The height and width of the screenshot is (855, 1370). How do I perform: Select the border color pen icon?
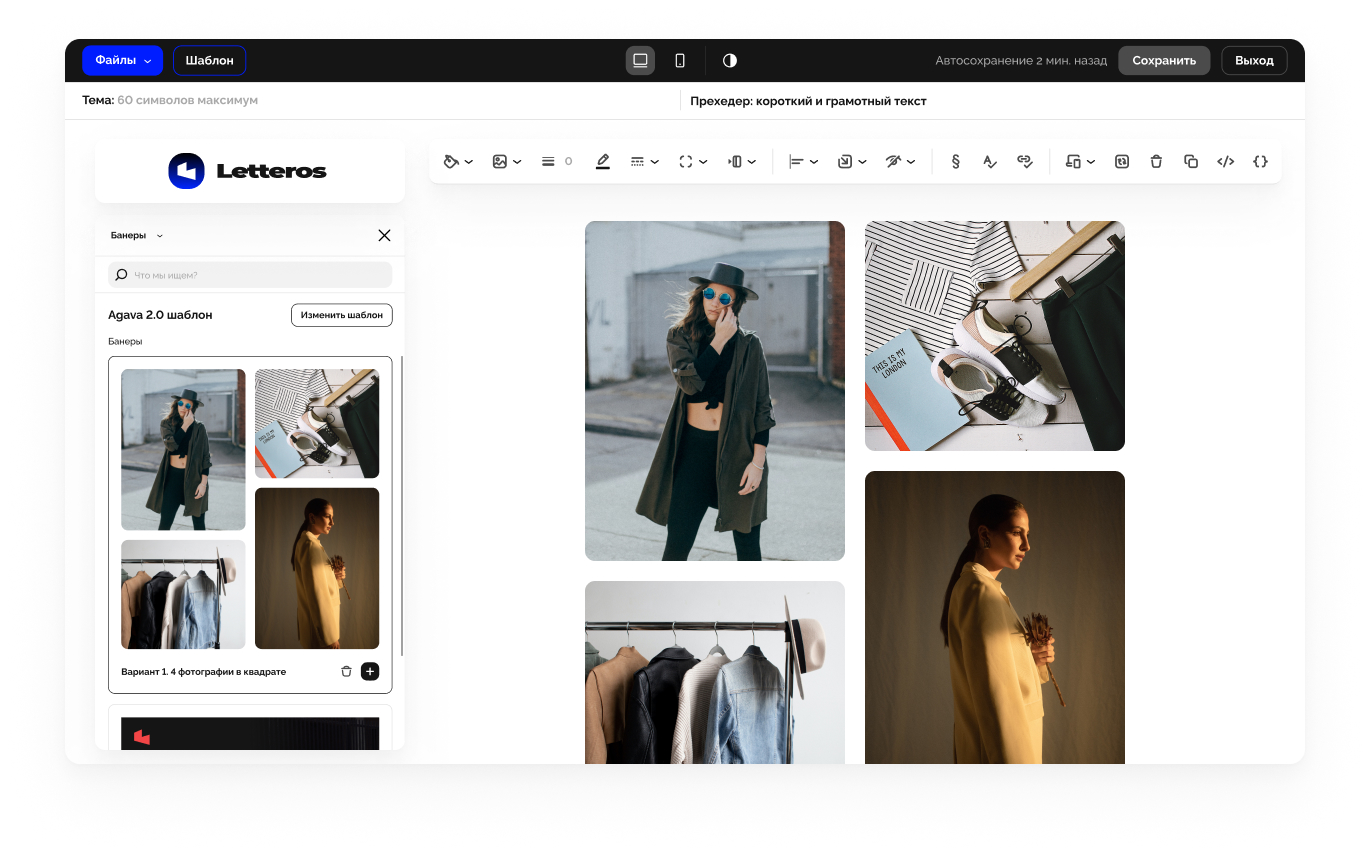point(602,161)
